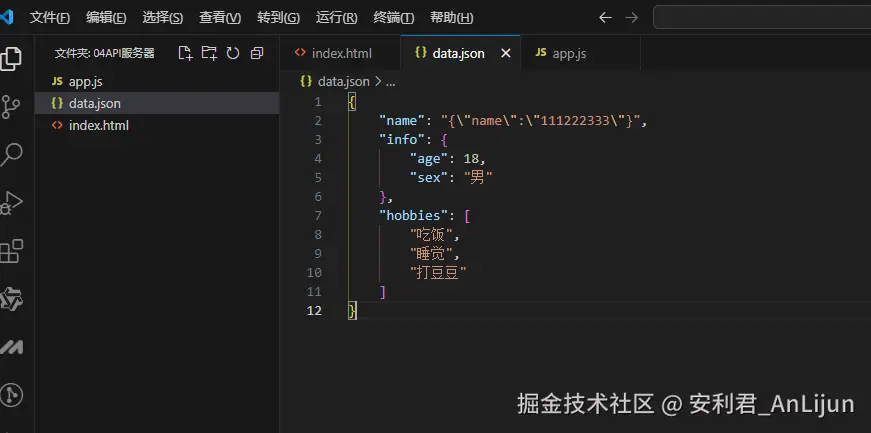Click the 文件夹: 04API服务器 header
The image size is (871, 433).
coord(104,53)
